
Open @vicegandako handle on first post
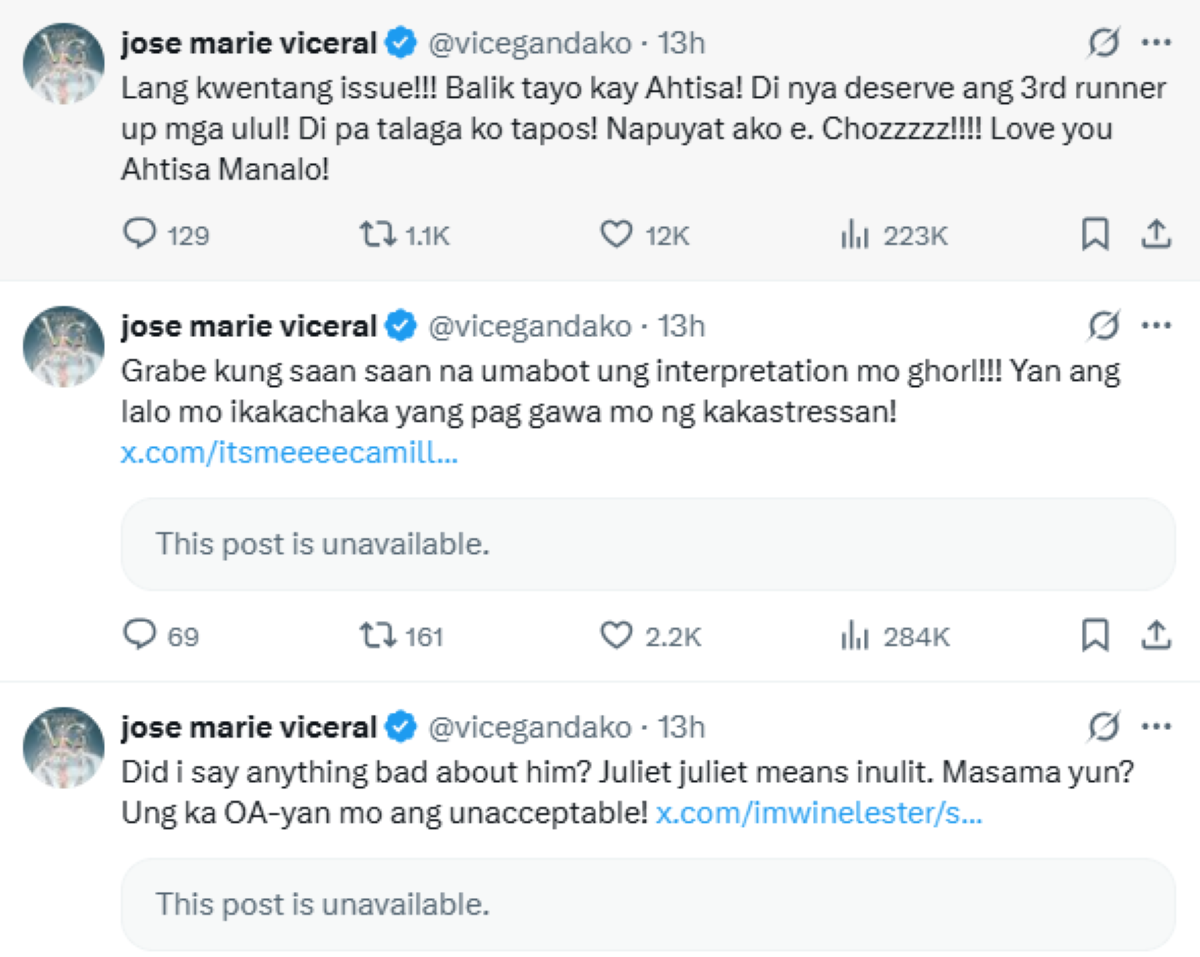coord(529,44)
